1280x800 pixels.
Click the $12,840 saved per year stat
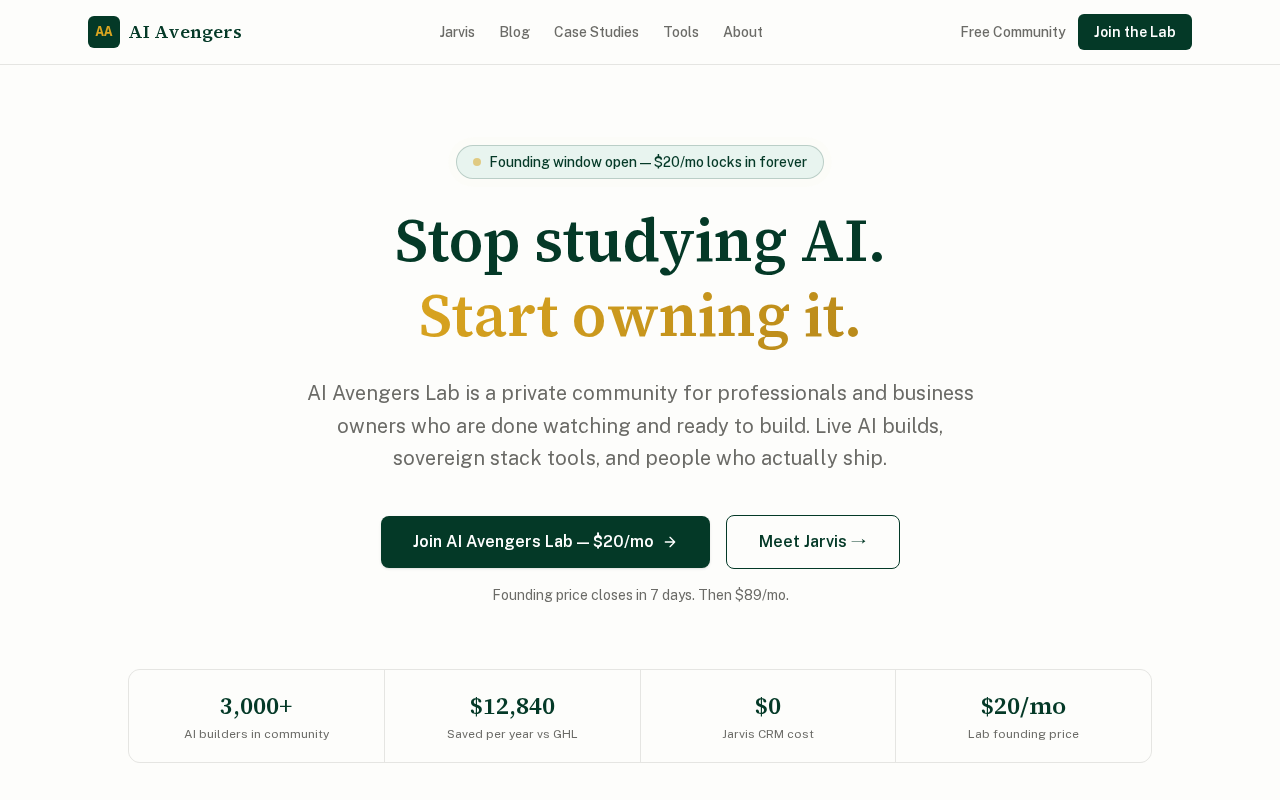pyautogui.click(x=512, y=716)
